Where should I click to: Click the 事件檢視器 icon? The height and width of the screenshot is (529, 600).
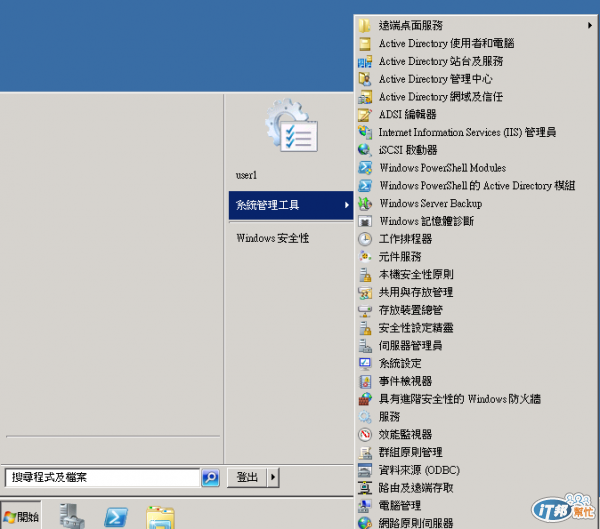(365, 381)
